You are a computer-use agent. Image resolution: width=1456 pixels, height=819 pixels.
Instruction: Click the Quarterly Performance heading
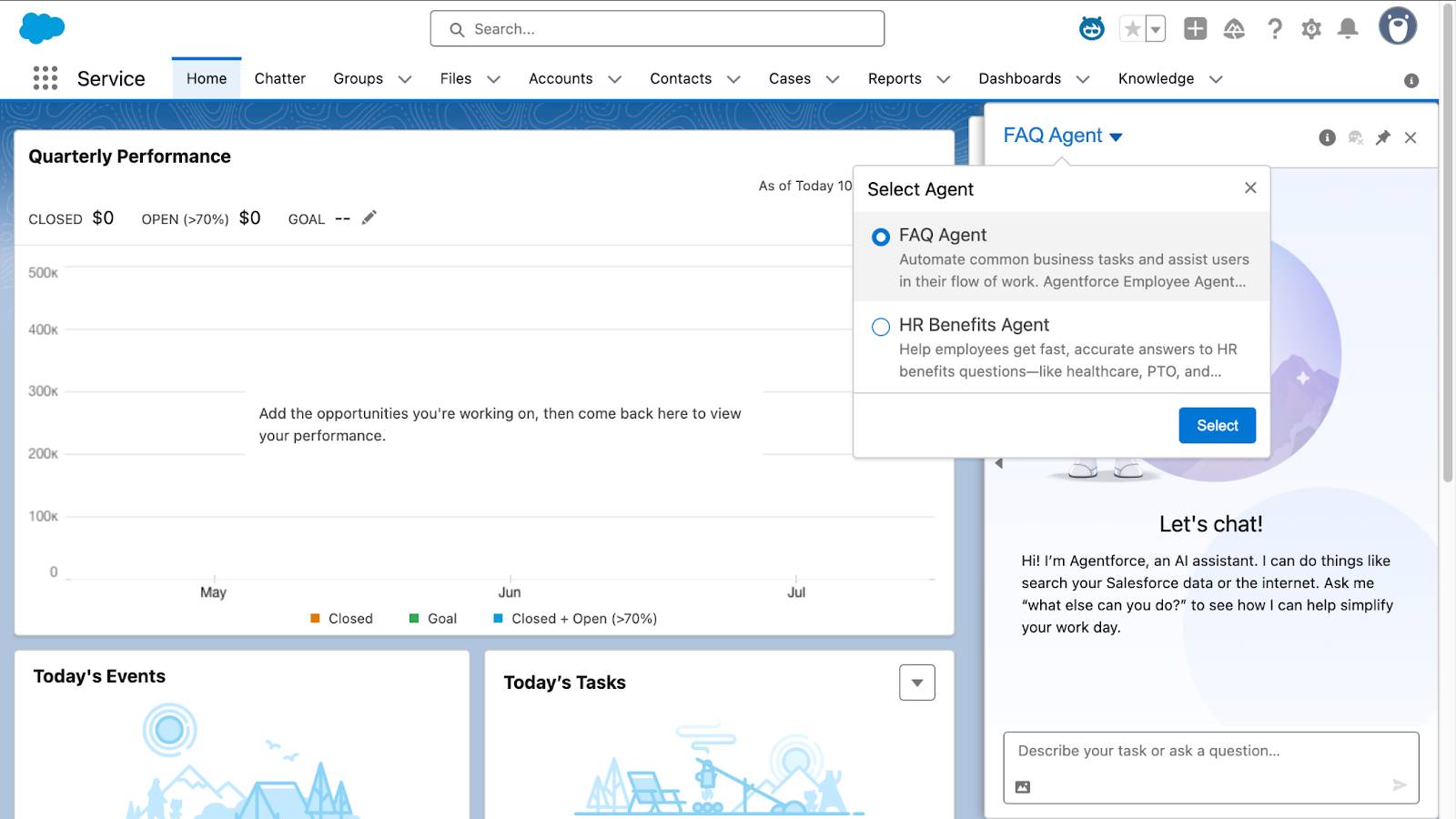click(x=129, y=157)
